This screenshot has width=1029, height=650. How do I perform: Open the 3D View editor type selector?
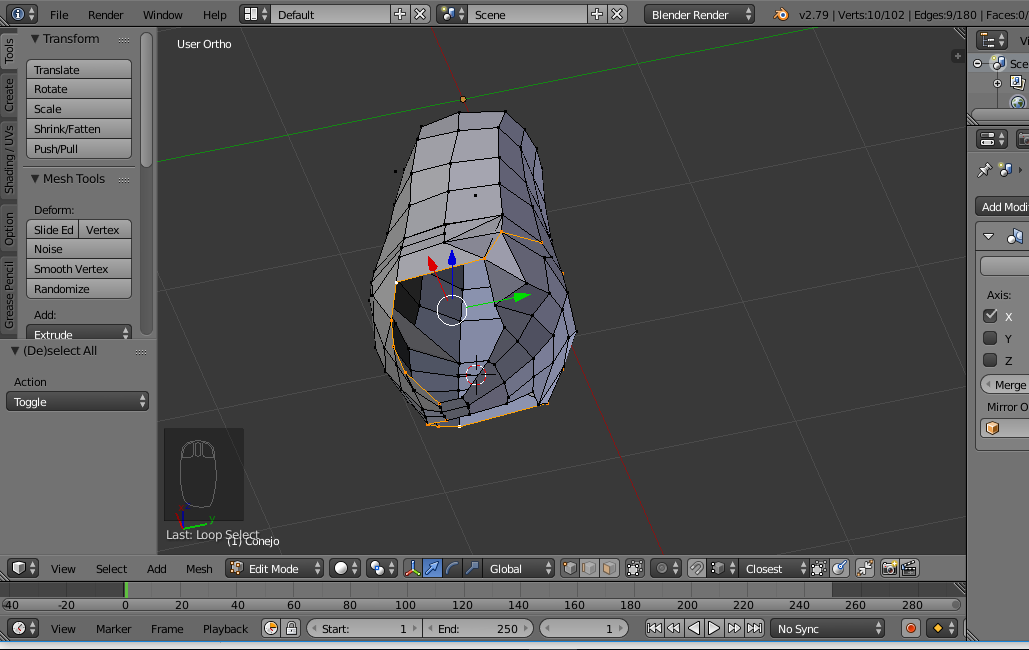click(24, 568)
